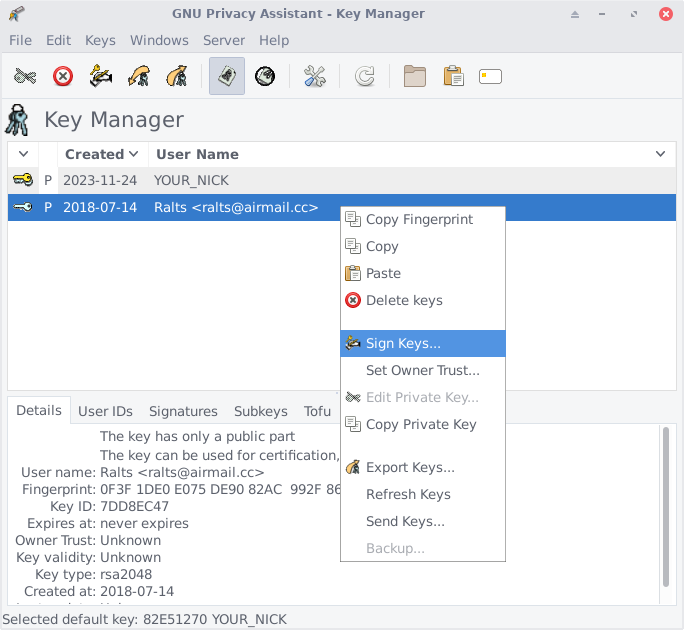Choose Sign Keys... from the context menu
Screen dimensions: 684x630
click(x=403, y=343)
